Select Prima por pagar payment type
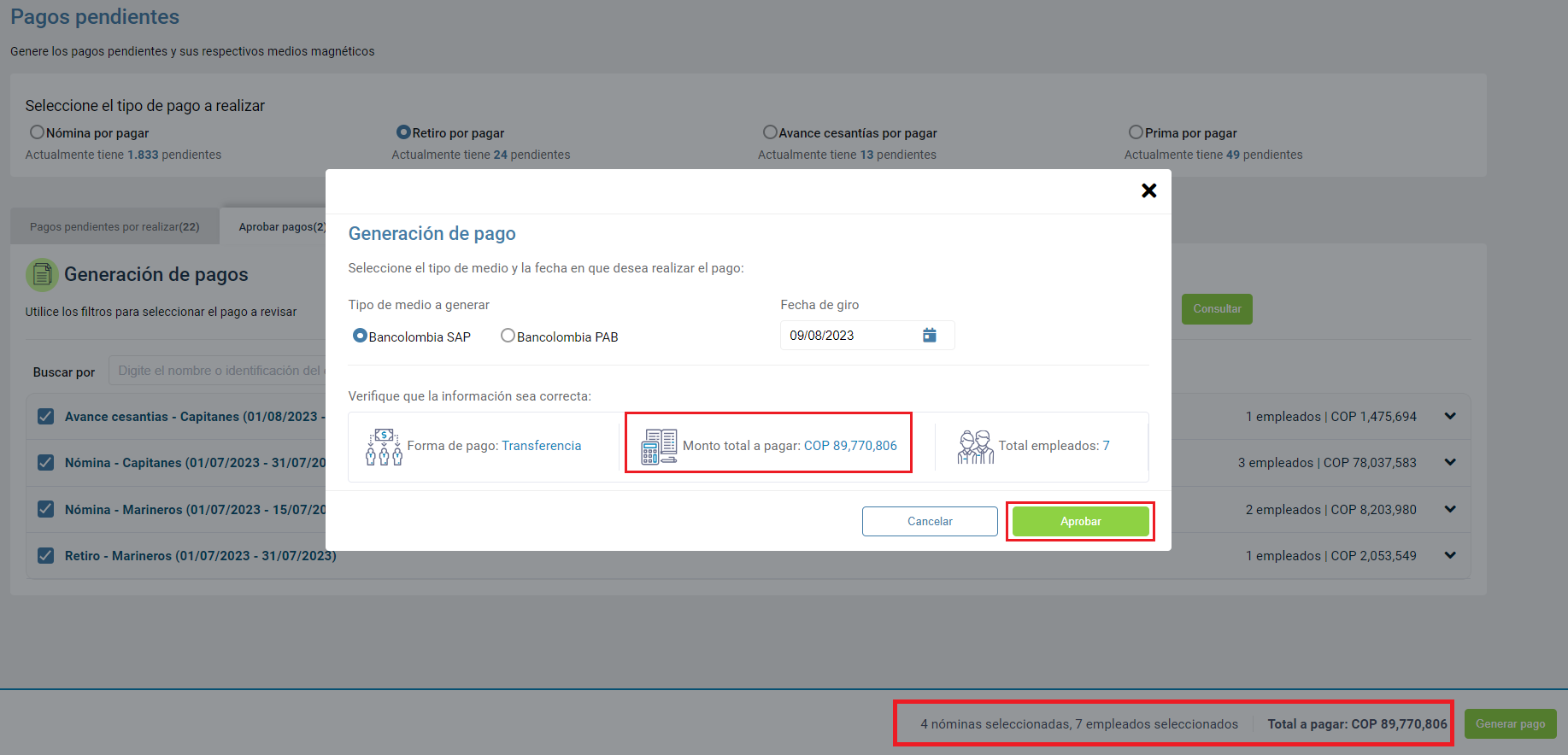This screenshot has width=1568, height=755. 1136,132
